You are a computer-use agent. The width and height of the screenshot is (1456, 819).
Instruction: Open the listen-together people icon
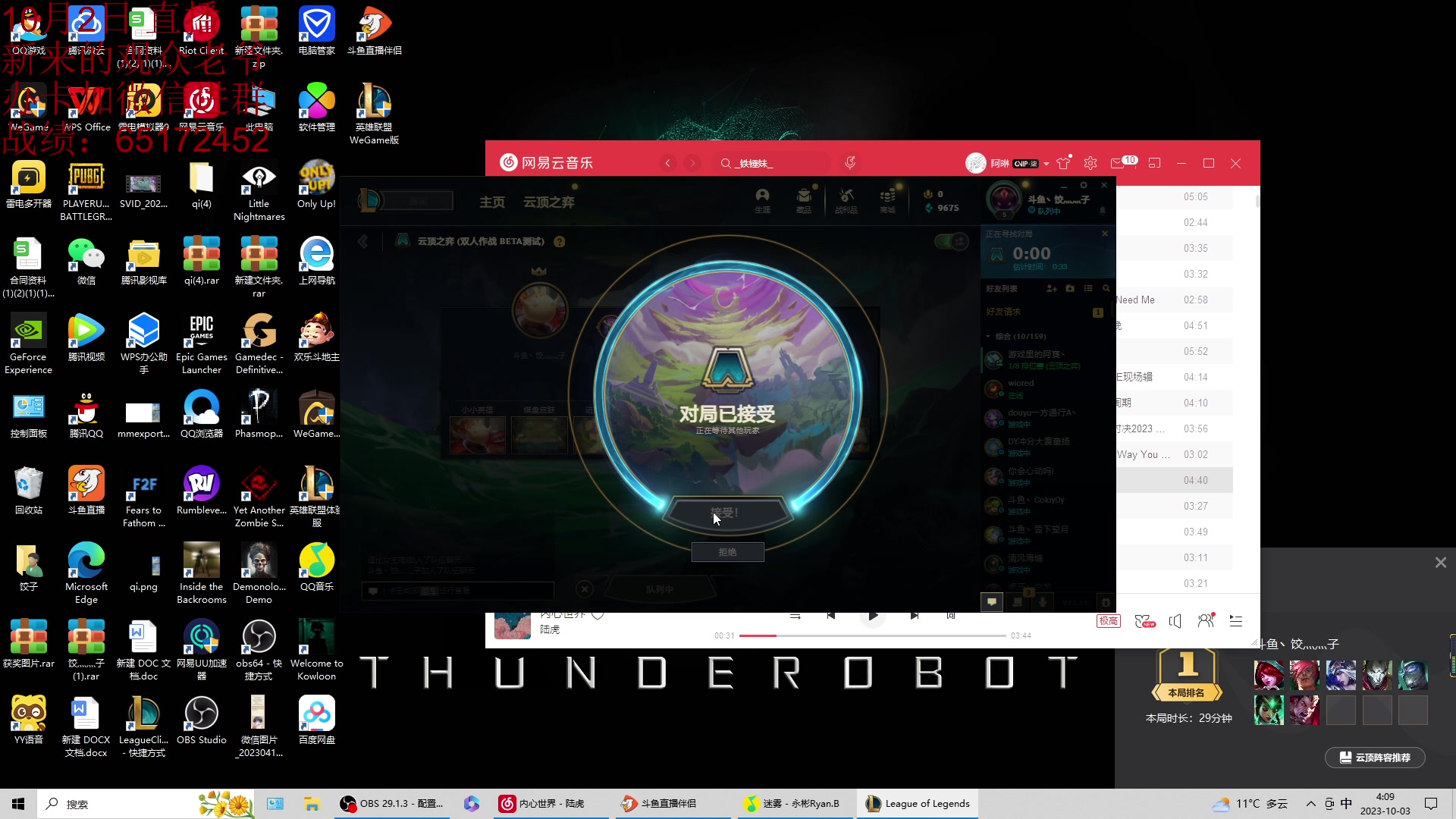pos(1206,621)
